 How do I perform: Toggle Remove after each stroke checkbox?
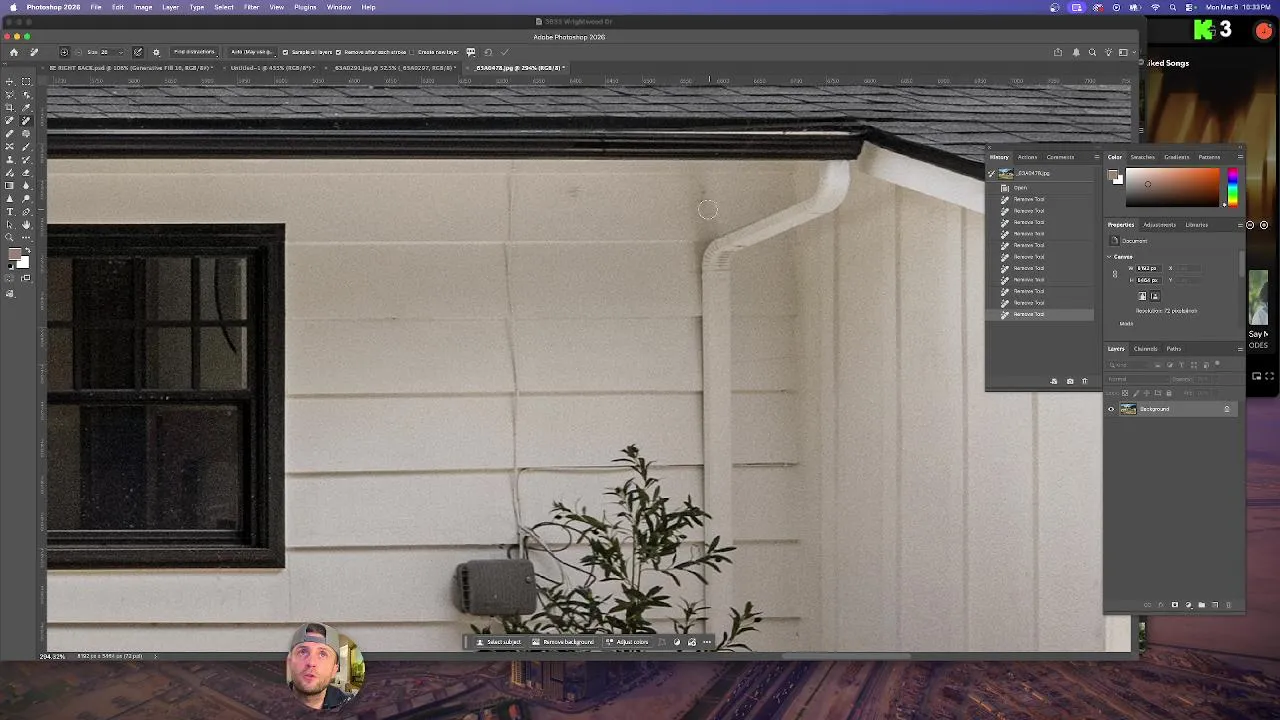(338, 52)
